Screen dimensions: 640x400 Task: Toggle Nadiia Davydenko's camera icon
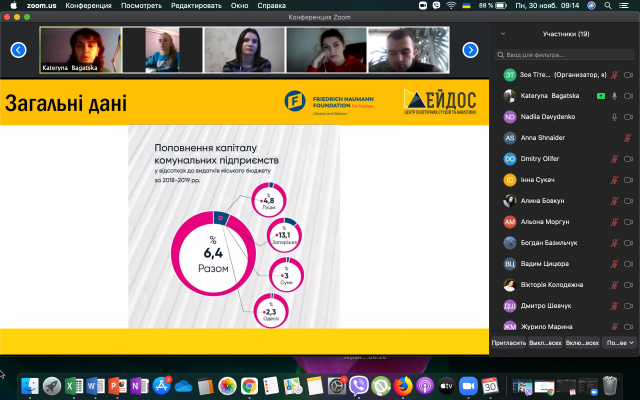[629, 117]
